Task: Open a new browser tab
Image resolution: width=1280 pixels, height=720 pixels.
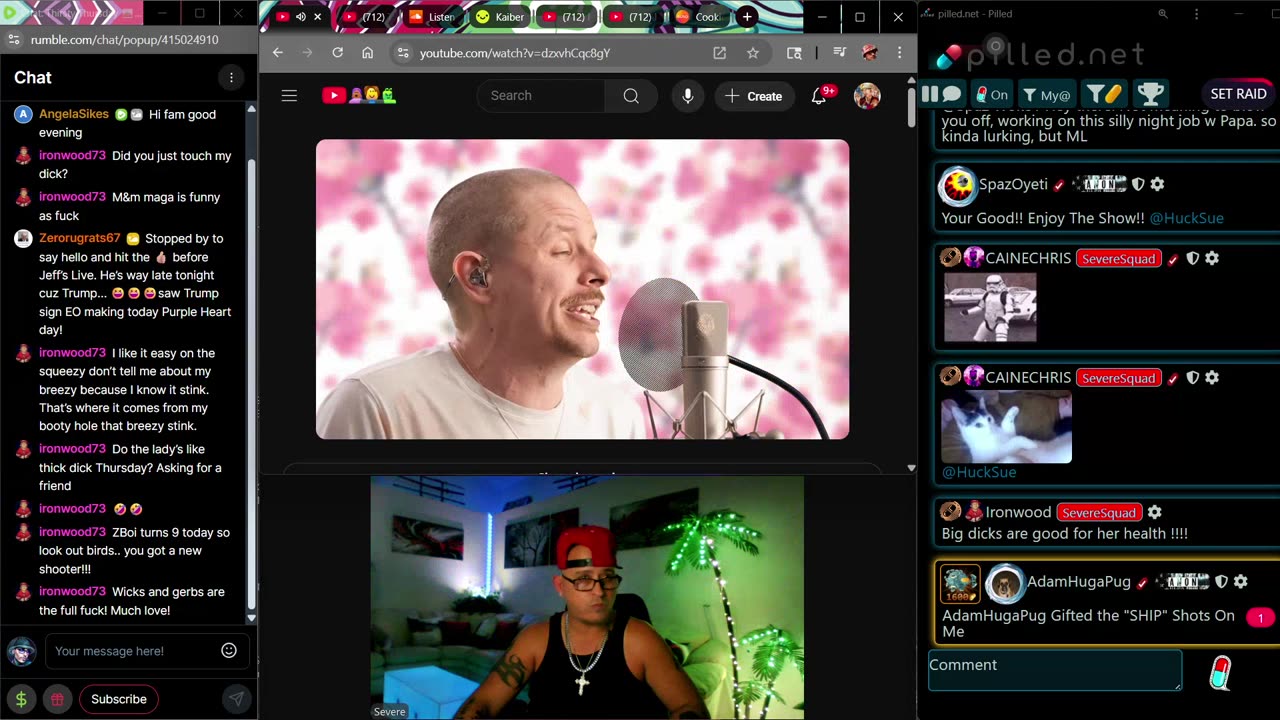Action: coord(746,17)
